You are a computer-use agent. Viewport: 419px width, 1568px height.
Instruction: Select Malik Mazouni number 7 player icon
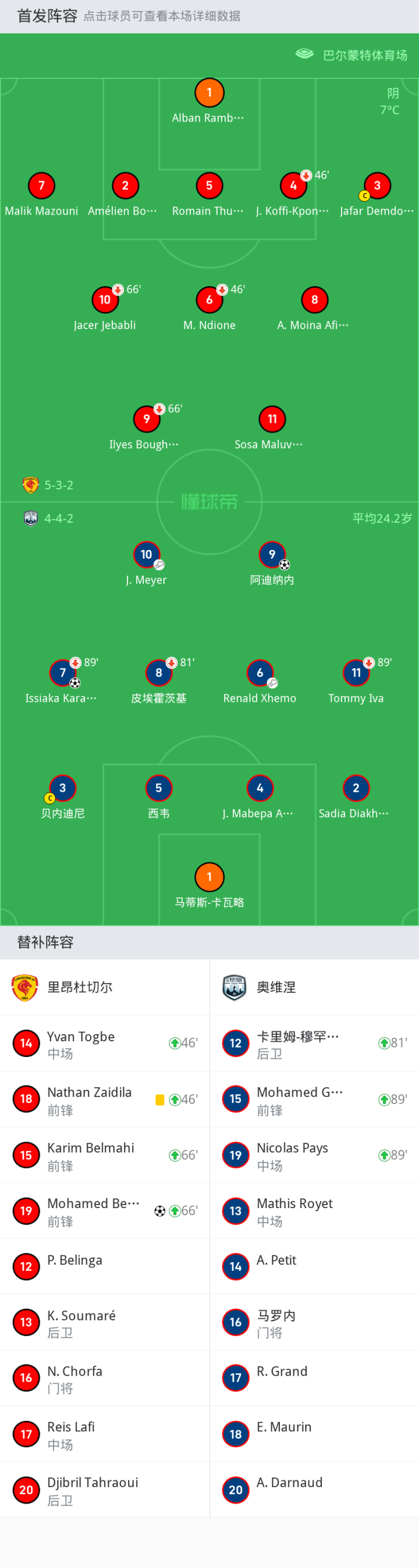coord(41,185)
